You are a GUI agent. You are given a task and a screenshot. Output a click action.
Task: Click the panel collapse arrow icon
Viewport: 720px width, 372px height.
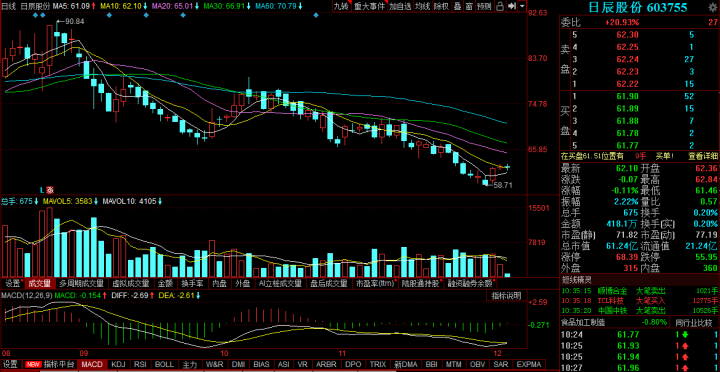coord(513,6)
